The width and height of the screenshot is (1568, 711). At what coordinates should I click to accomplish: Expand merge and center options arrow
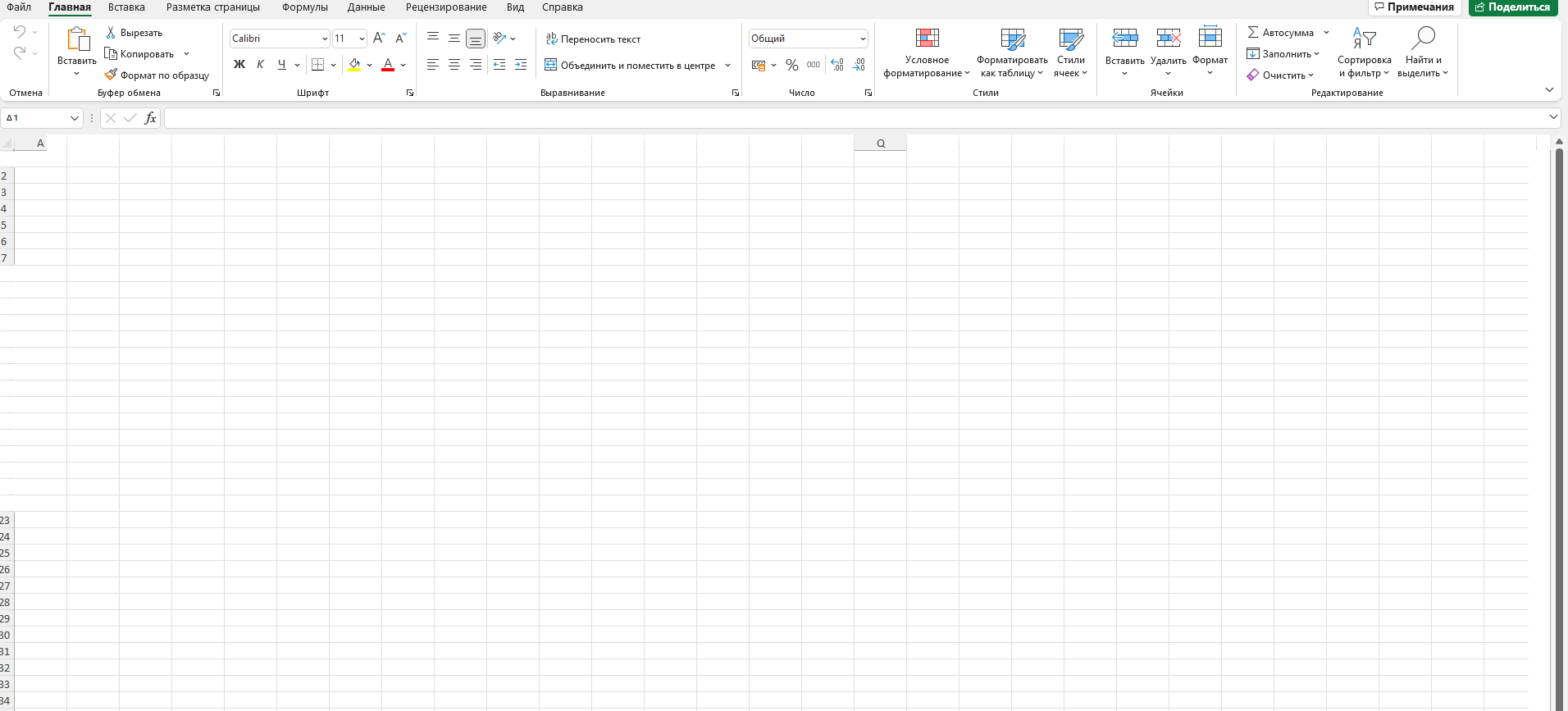tap(727, 66)
